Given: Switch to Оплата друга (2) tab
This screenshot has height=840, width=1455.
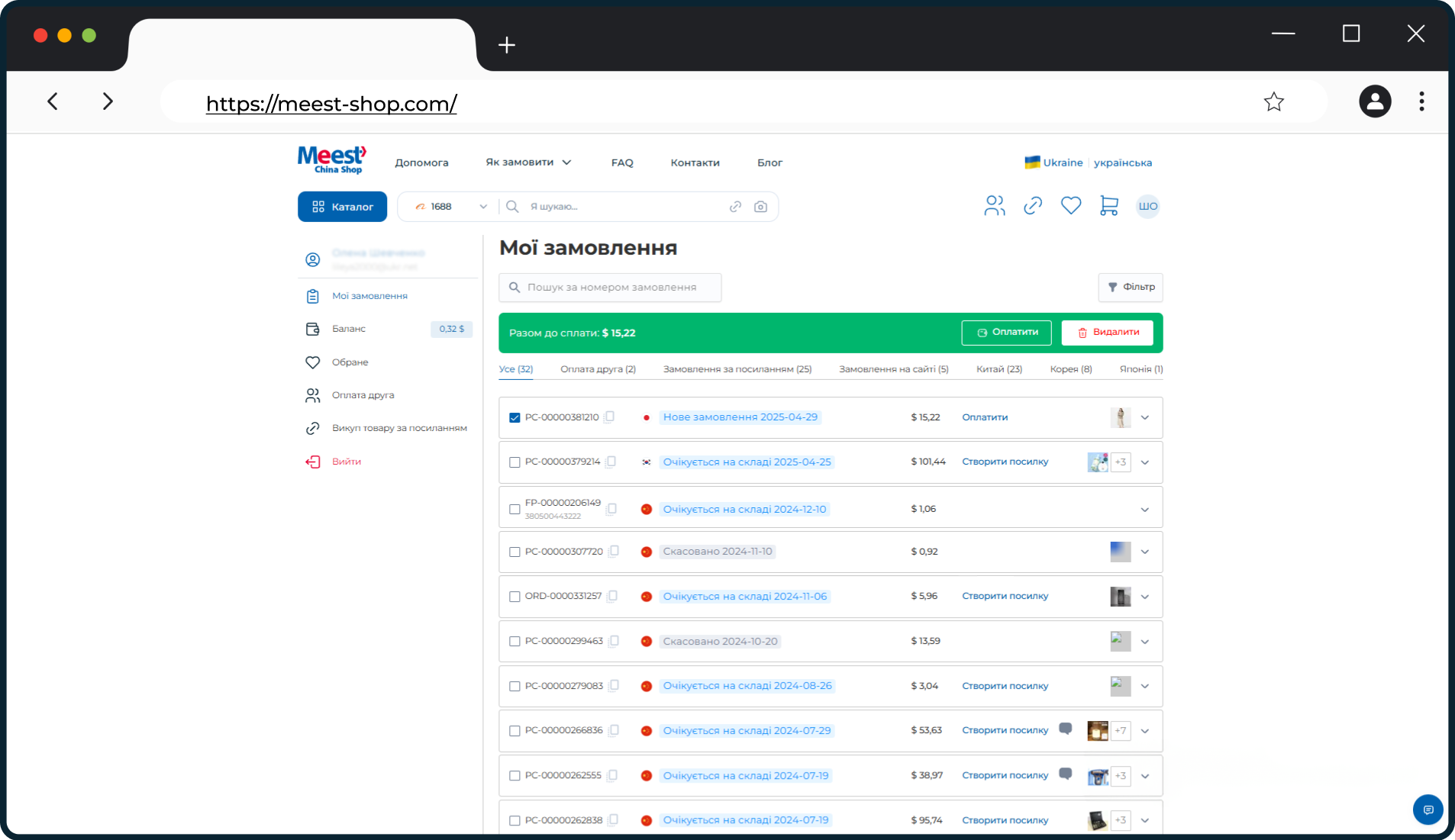Looking at the screenshot, I should pyautogui.click(x=598, y=369).
